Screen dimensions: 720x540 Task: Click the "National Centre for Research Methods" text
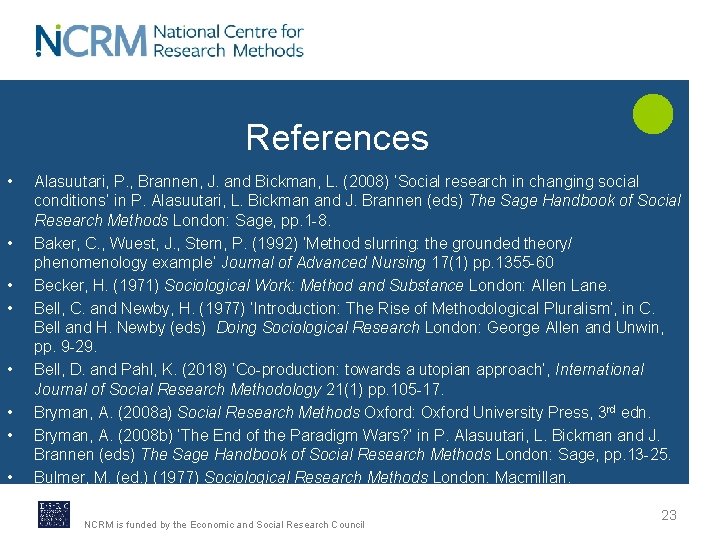[x=228, y=41]
